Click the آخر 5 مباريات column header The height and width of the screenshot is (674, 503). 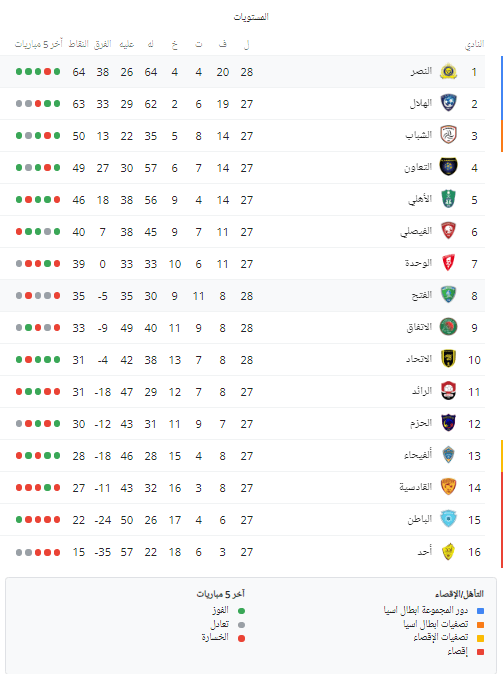[x=39, y=44]
